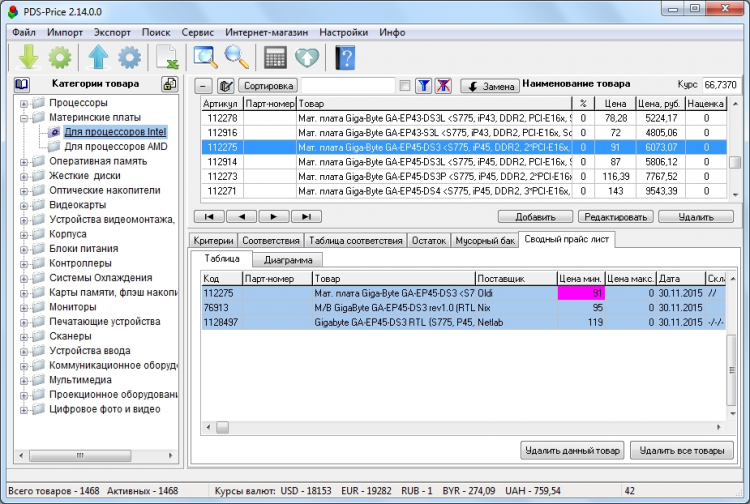750x504 pixels.
Task: Open the Мусорный бак tab
Action: 485,240
